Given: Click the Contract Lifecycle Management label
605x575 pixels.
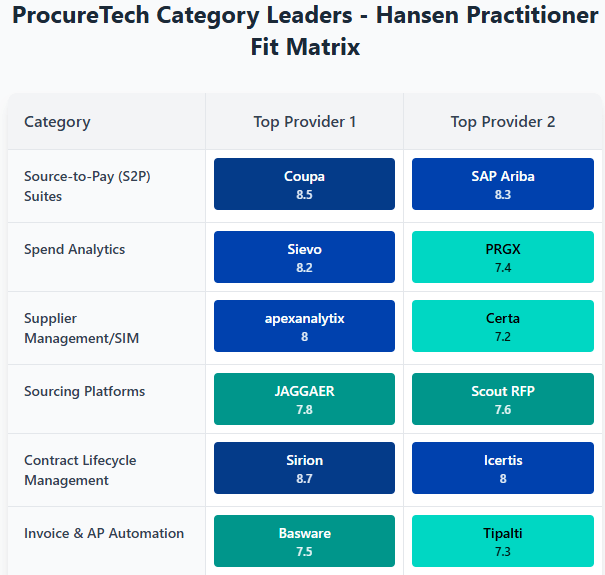Looking at the screenshot, I should [x=80, y=470].
